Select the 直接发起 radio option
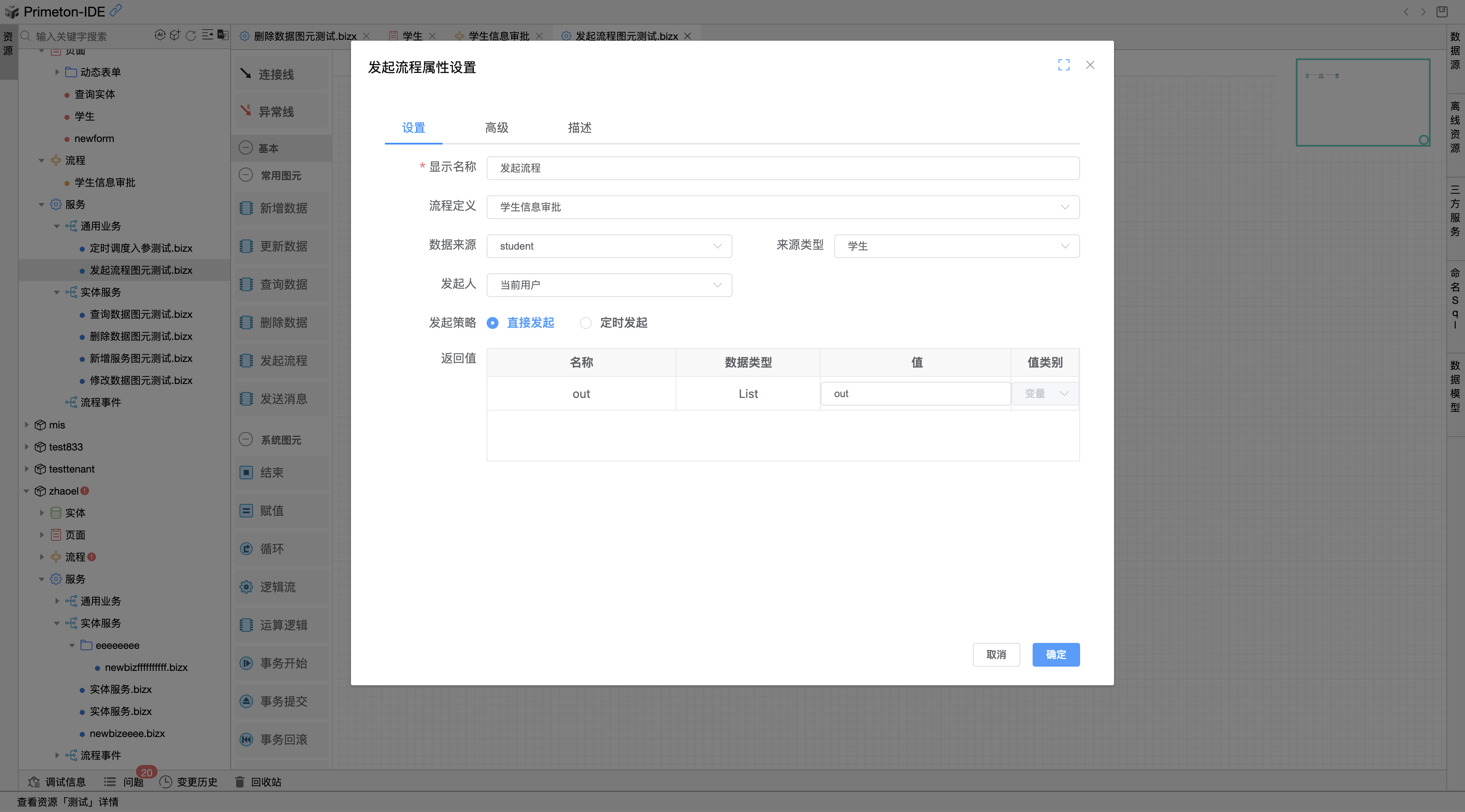The width and height of the screenshot is (1465, 812). [x=492, y=323]
